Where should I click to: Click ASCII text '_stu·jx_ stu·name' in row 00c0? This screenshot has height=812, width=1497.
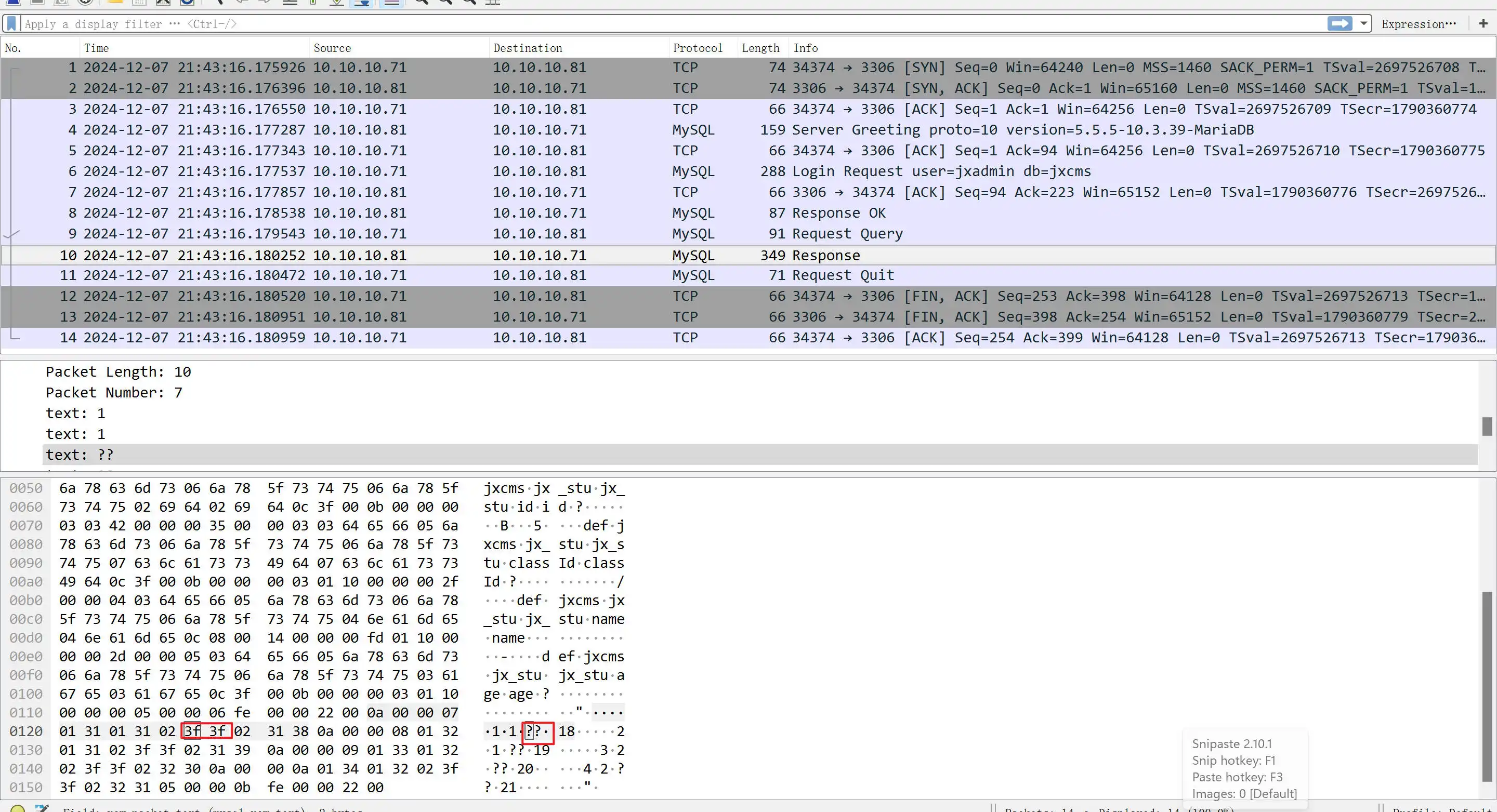point(554,620)
